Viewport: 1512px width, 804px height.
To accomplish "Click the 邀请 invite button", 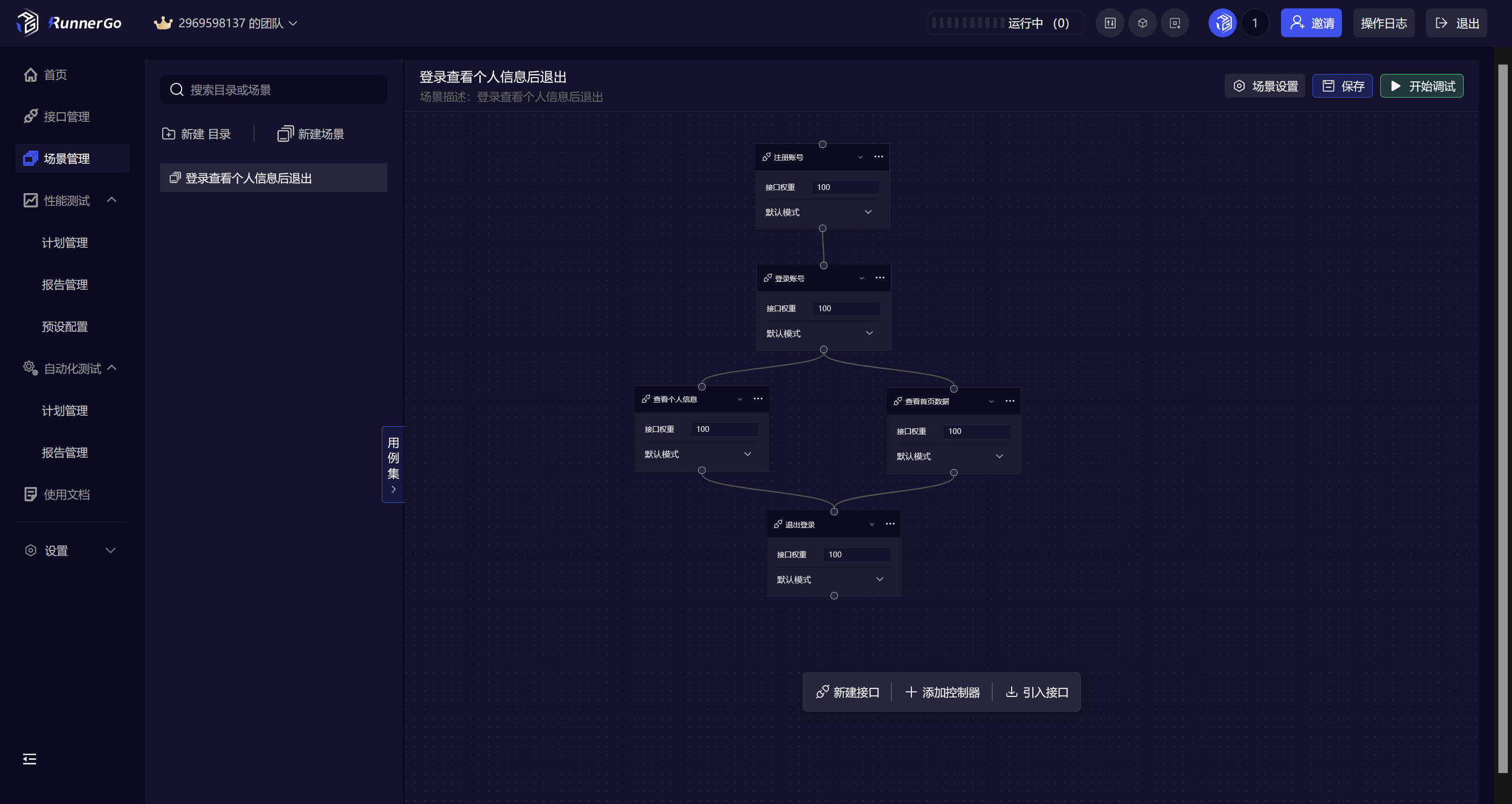I will [1311, 23].
